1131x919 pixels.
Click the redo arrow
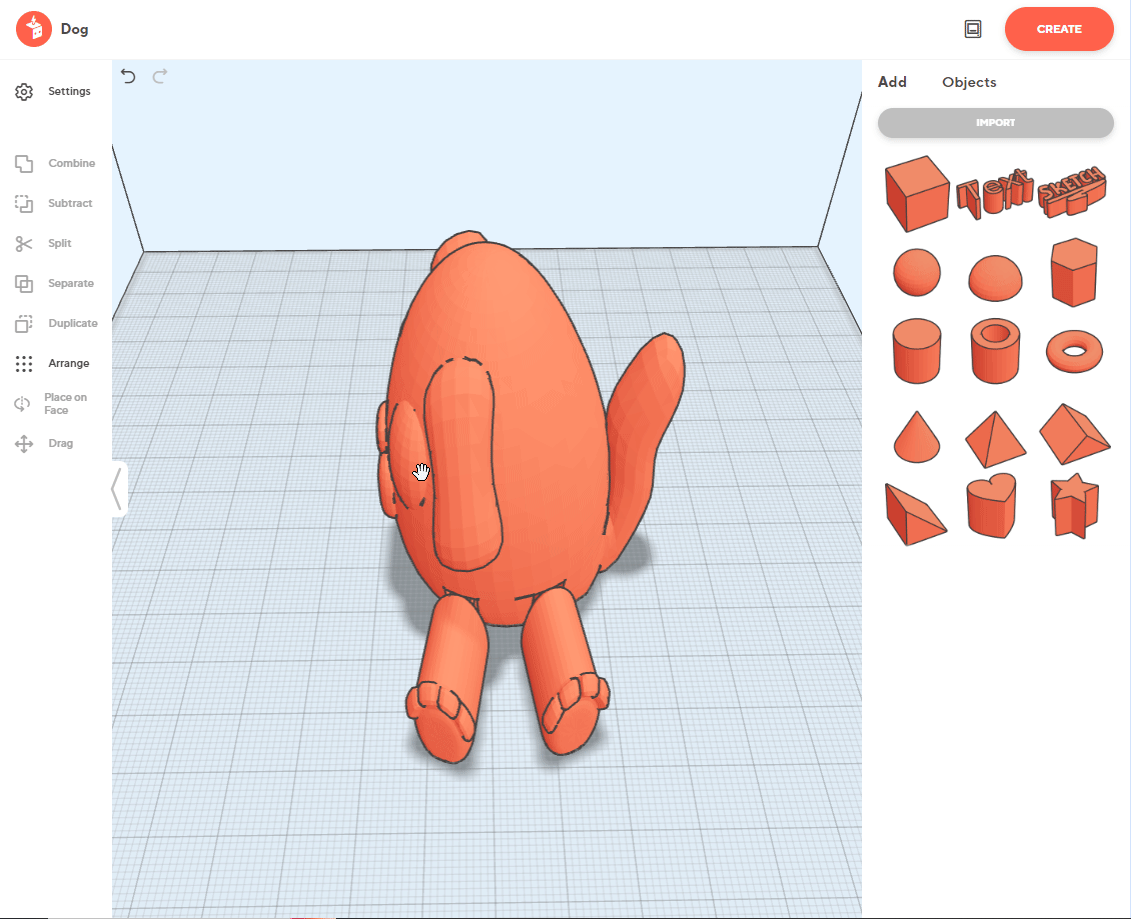coord(160,76)
